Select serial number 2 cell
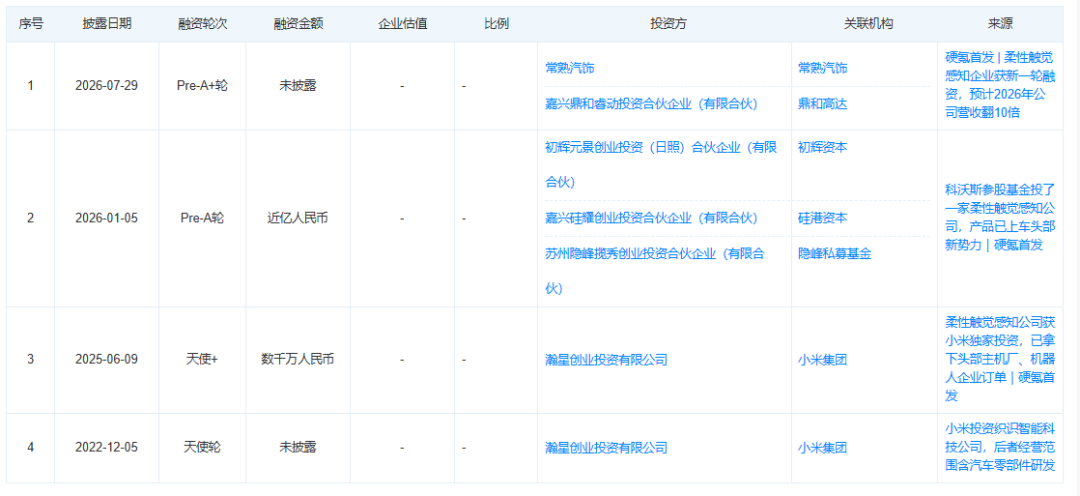 [x=30, y=218]
